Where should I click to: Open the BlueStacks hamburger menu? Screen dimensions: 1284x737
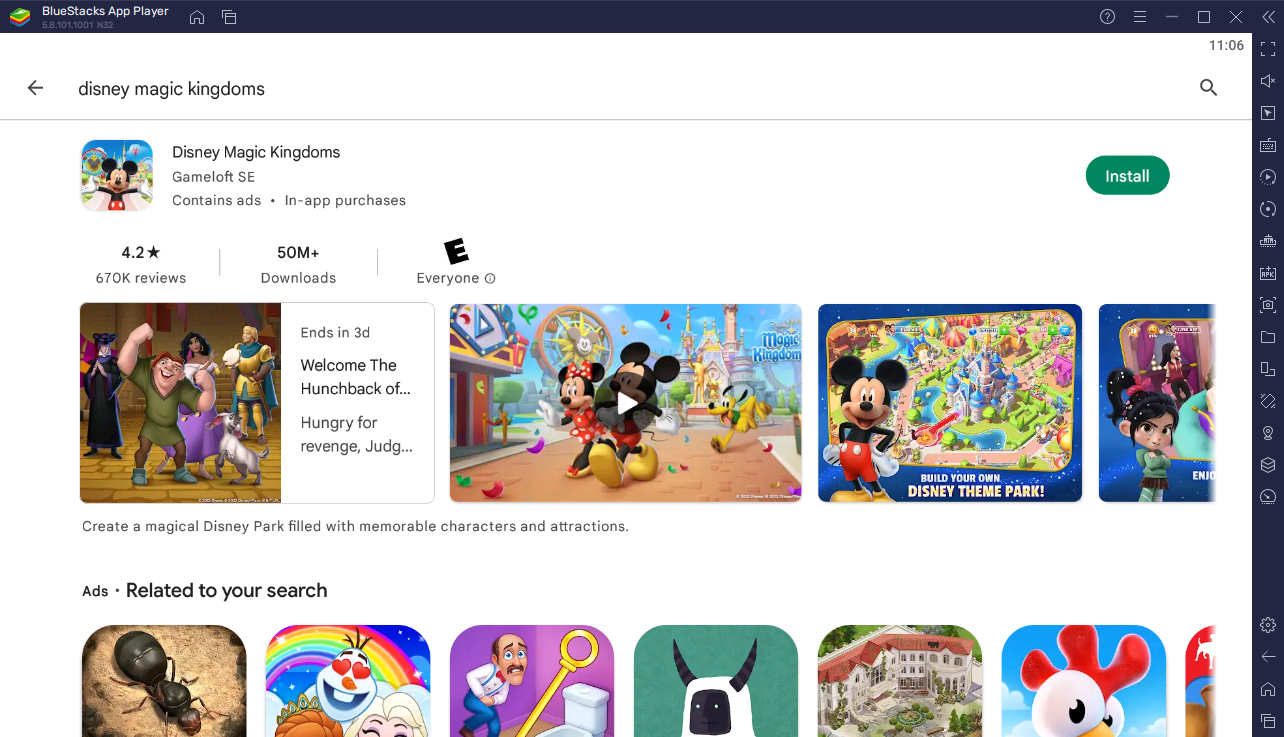[x=1139, y=17]
